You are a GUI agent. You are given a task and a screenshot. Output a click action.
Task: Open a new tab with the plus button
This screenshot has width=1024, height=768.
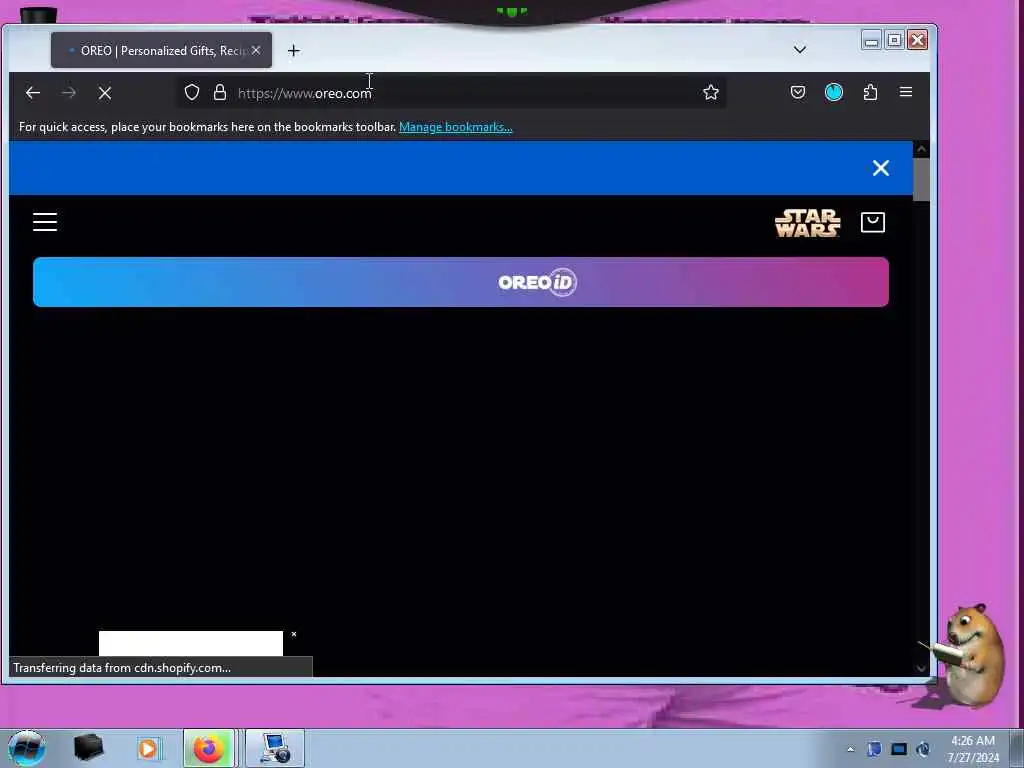point(294,50)
